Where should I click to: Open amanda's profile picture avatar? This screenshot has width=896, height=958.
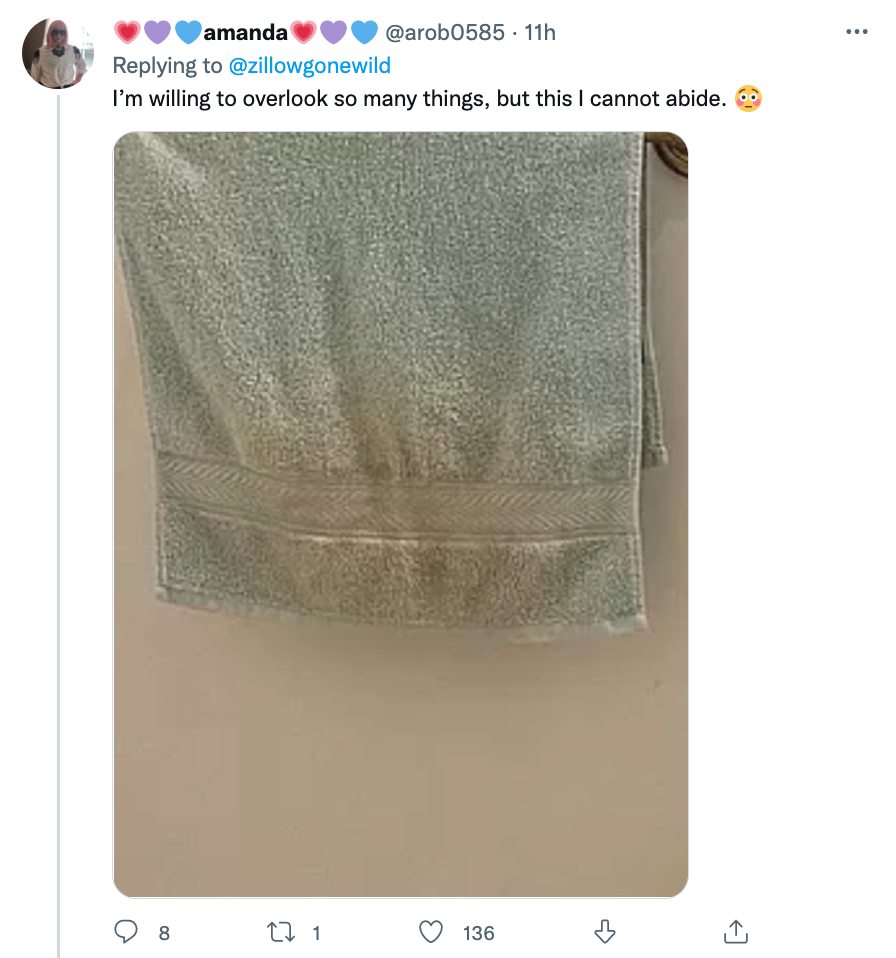coord(57,53)
